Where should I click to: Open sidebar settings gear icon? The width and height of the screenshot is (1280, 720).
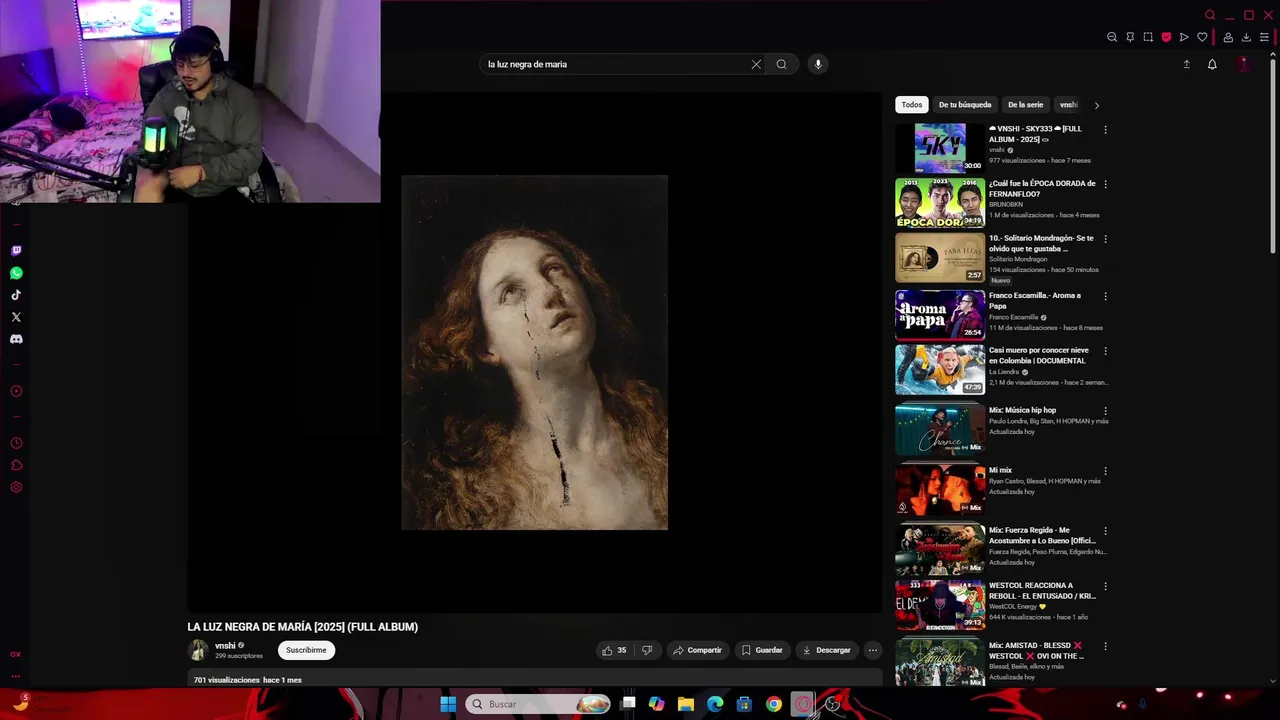click(16, 487)
